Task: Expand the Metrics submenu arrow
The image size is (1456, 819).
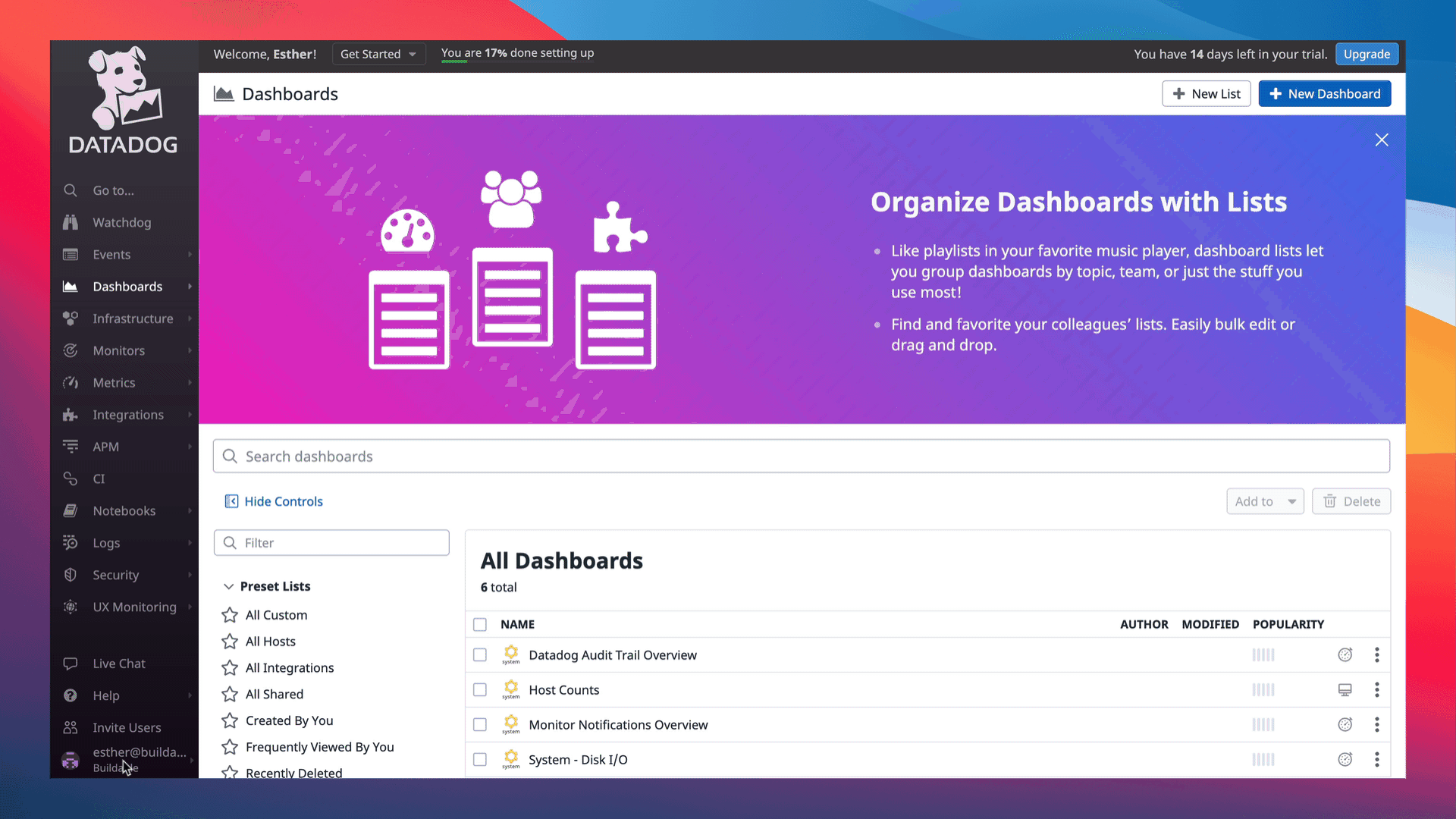Action: click(x=190, y=383)
